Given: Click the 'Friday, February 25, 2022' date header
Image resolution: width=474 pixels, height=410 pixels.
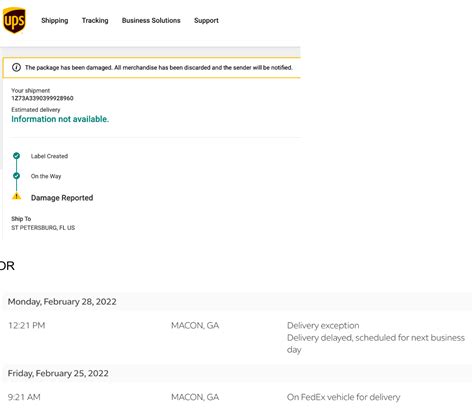Looking at the screenshot, I should [58, 373].
